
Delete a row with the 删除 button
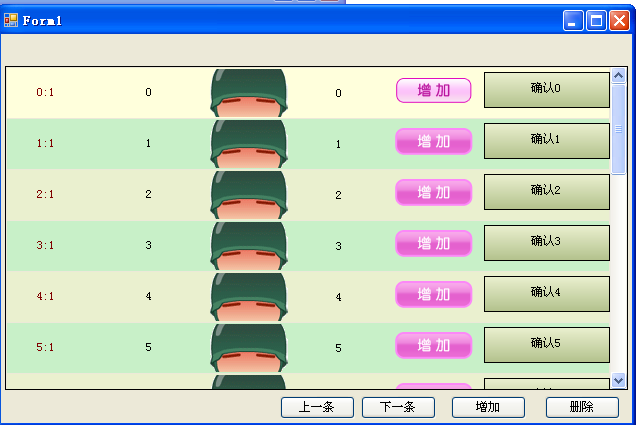pyautogui.click(x=582, y=407)
